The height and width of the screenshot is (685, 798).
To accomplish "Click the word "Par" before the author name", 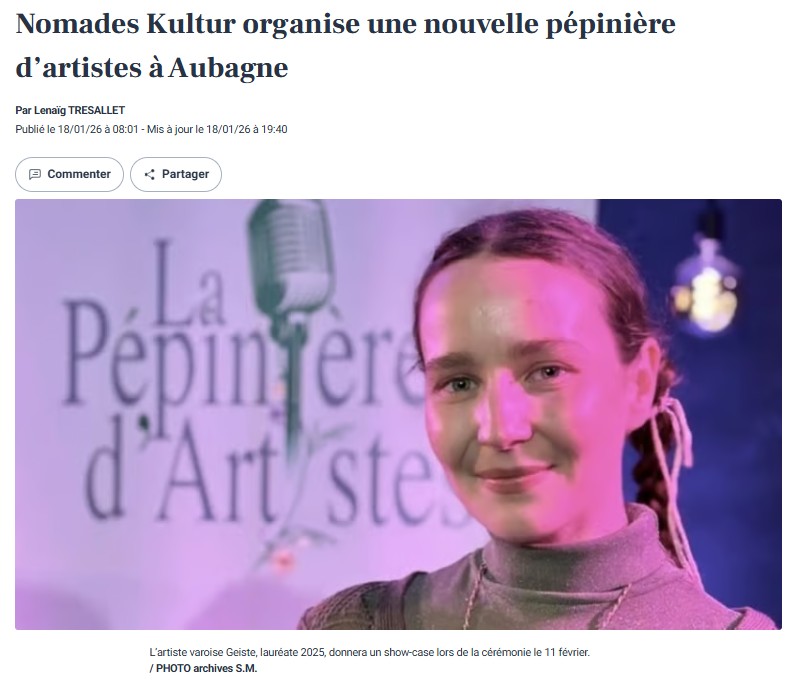I will click(23, 110).
